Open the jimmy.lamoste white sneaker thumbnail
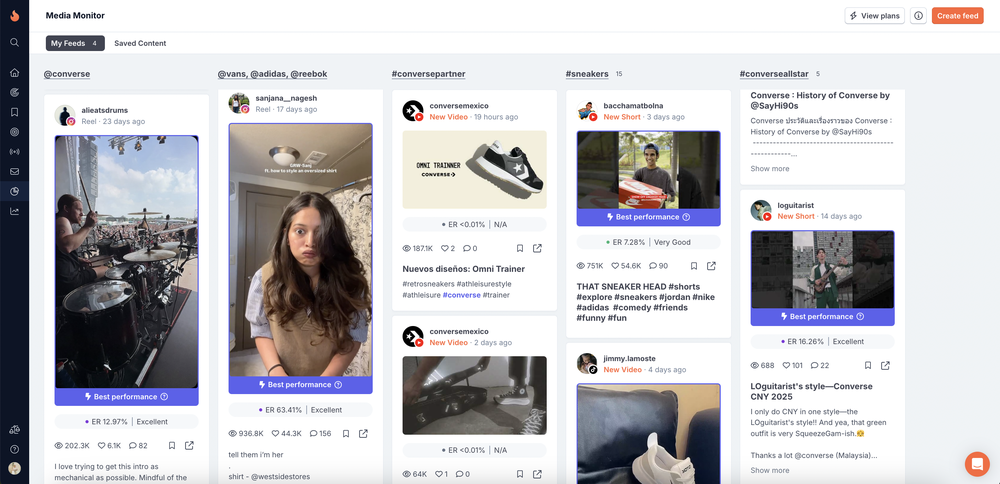Screen dimensions: 1000x484 click(649, 434)
